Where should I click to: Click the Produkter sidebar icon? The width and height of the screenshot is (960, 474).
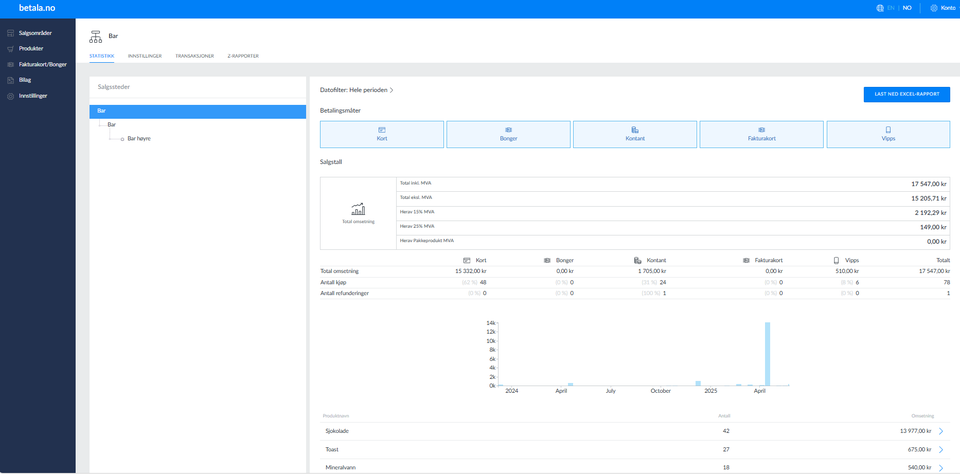click(x=10, y=48)
